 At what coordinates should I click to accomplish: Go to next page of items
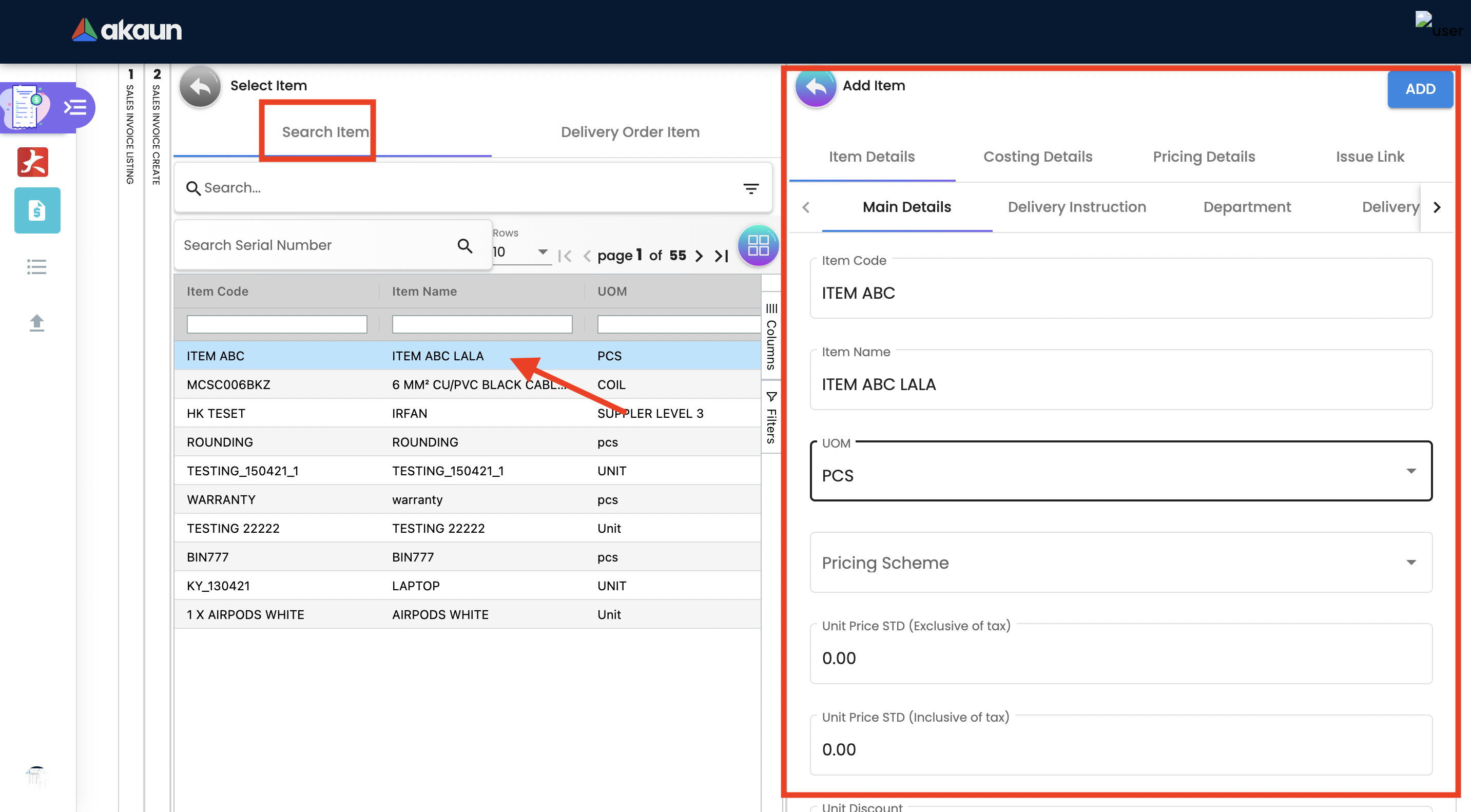point(699,256)
